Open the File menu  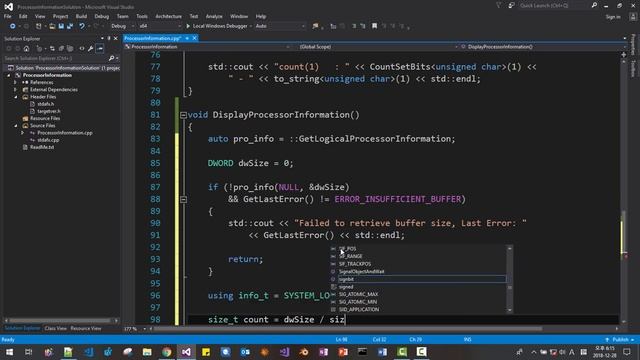tap(7, 16)
